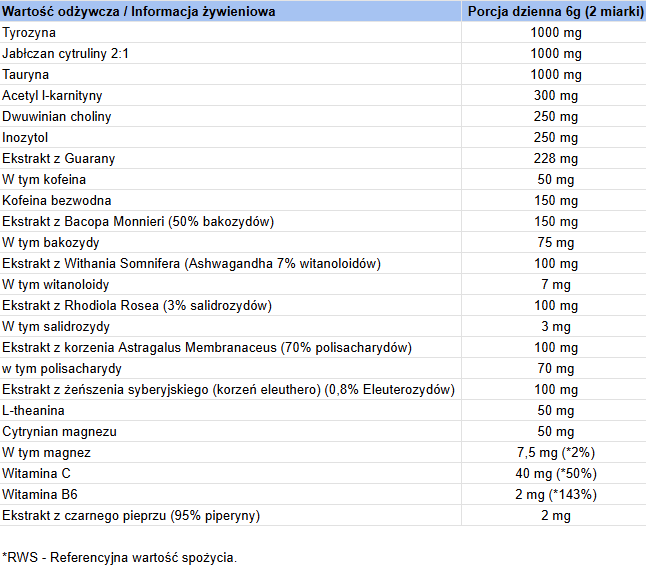Click 'W tym salidrozydy' label

click(x=56, y=327)
